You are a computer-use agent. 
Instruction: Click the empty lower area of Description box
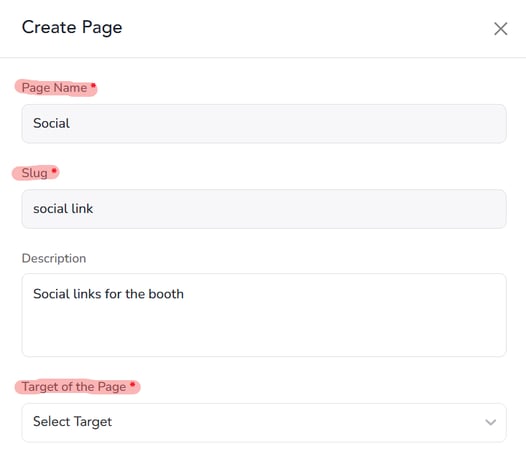(x=264, y=332)
